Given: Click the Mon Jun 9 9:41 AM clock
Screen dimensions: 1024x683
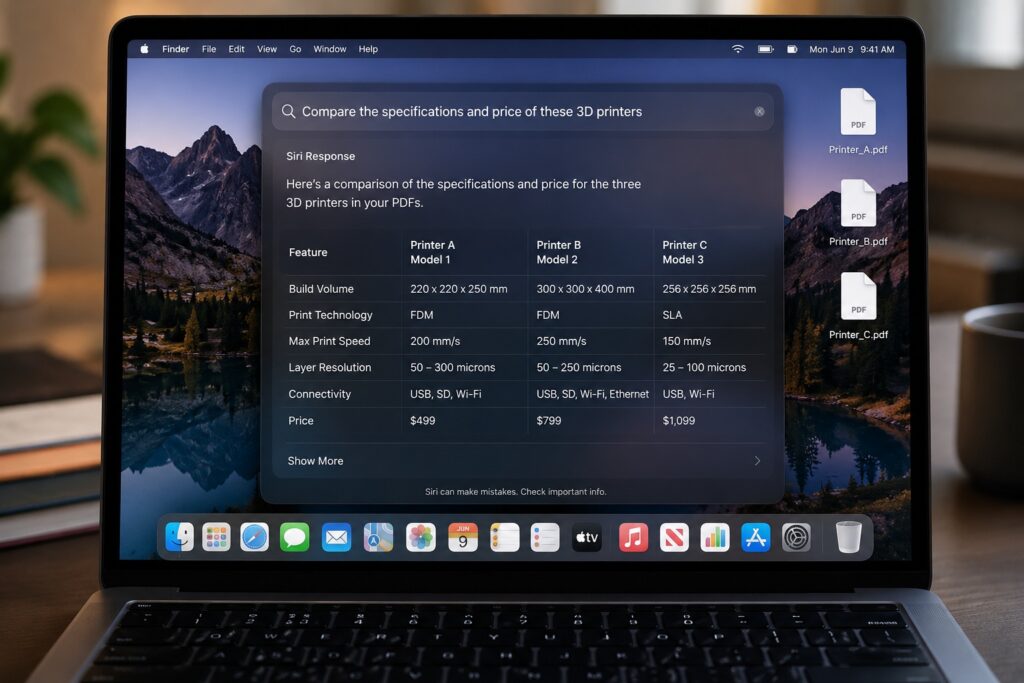Looking at the screenshot, I should point(852,49).
